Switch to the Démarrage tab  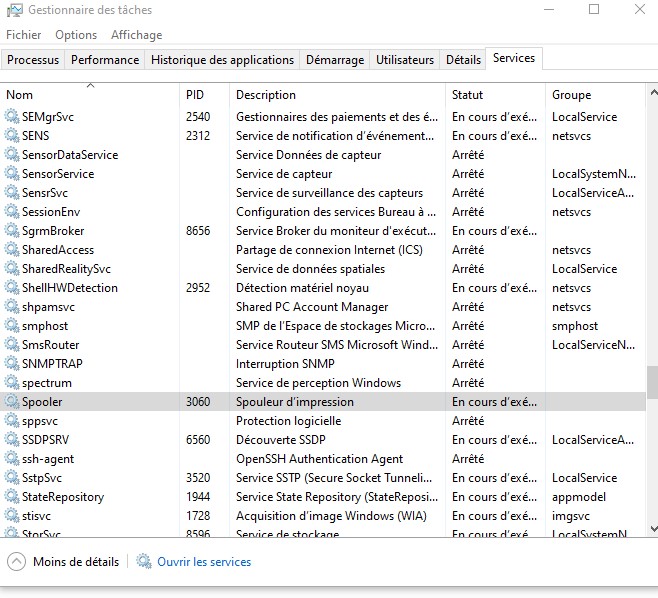335,60
